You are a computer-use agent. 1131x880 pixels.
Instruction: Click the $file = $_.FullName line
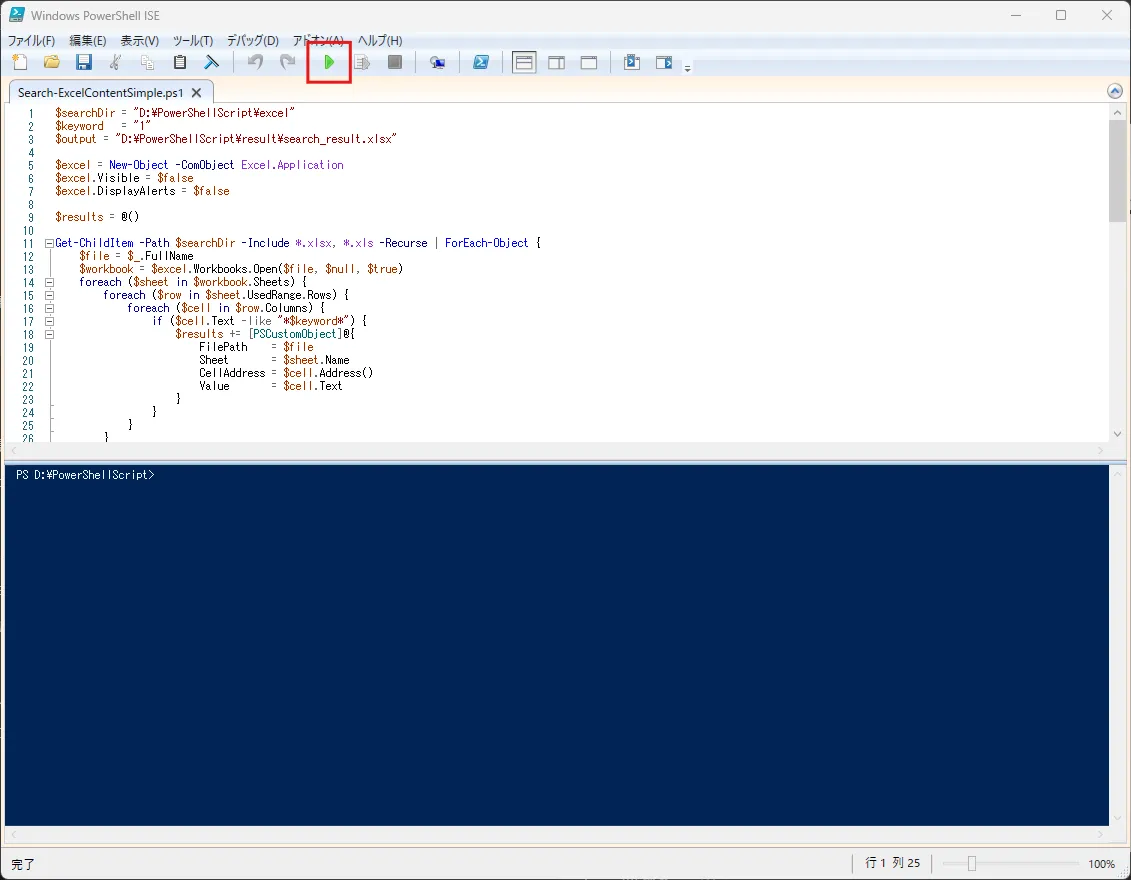[x=136, y=256]
